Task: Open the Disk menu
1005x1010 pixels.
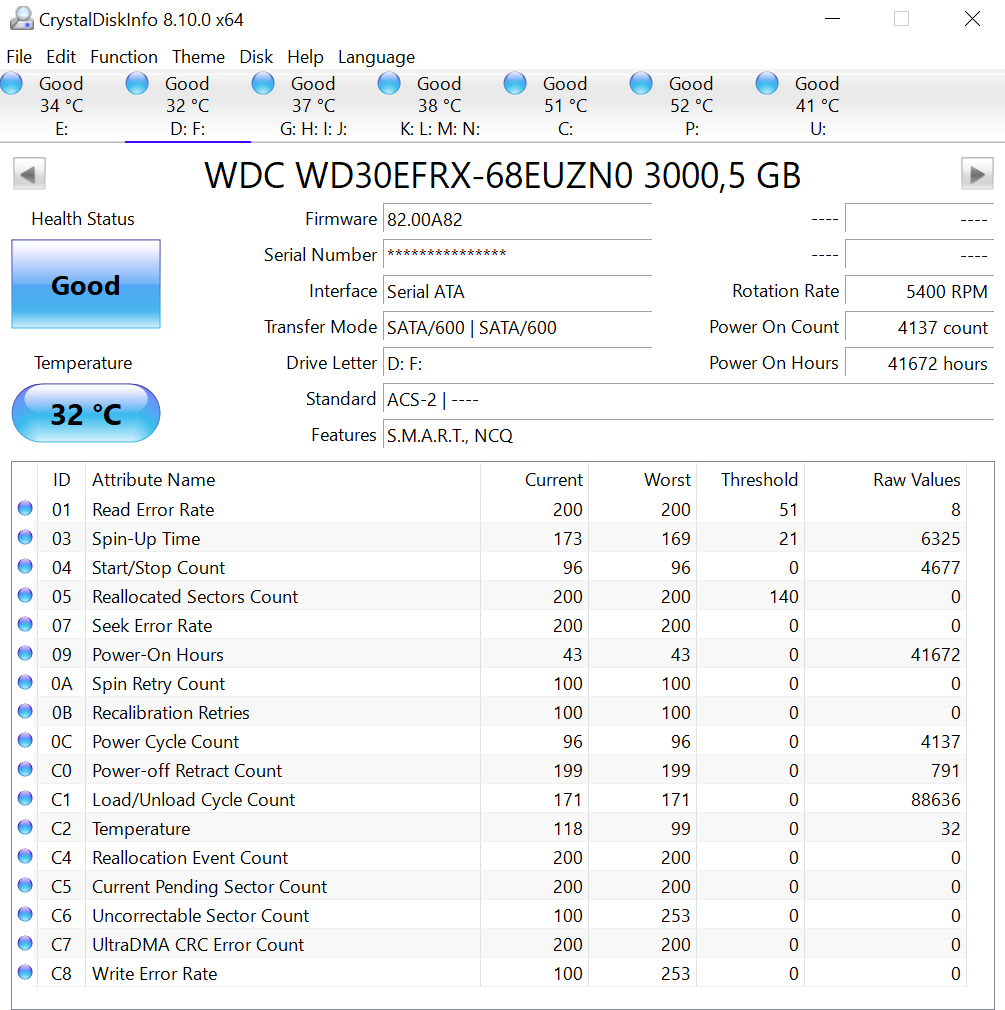Action: [x=256, y=57]
